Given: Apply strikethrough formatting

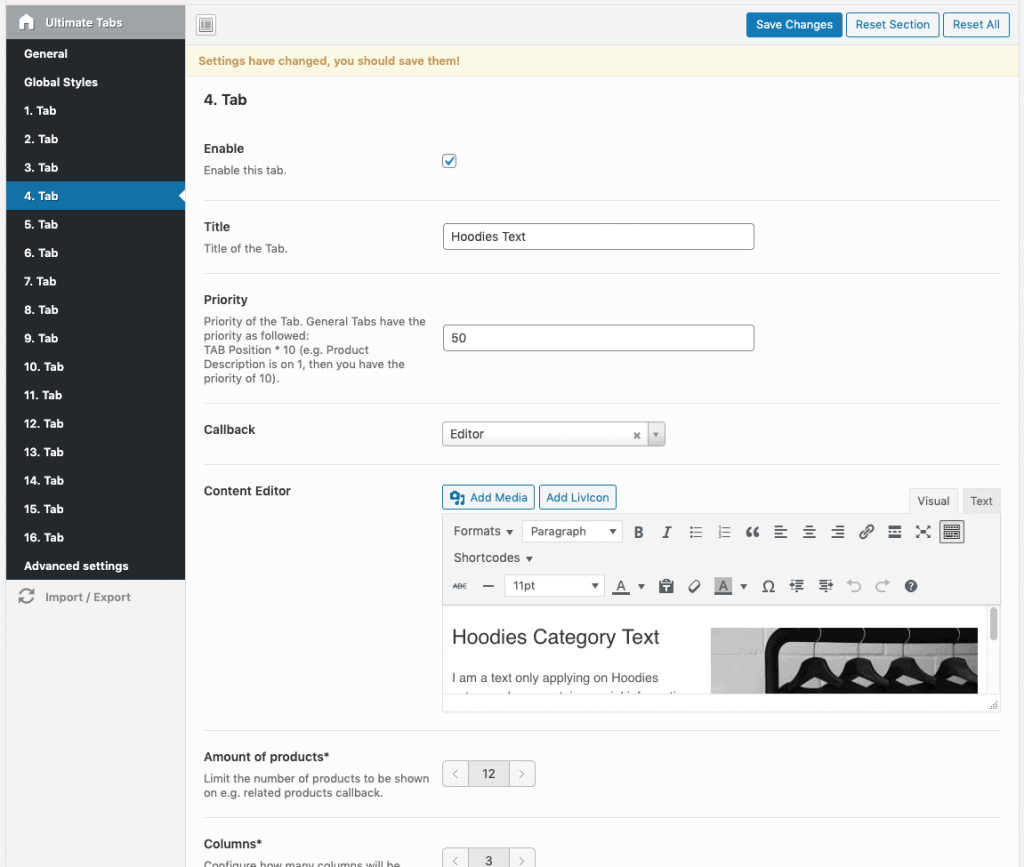Looking at the screenshot, I should tap(460, 586).
